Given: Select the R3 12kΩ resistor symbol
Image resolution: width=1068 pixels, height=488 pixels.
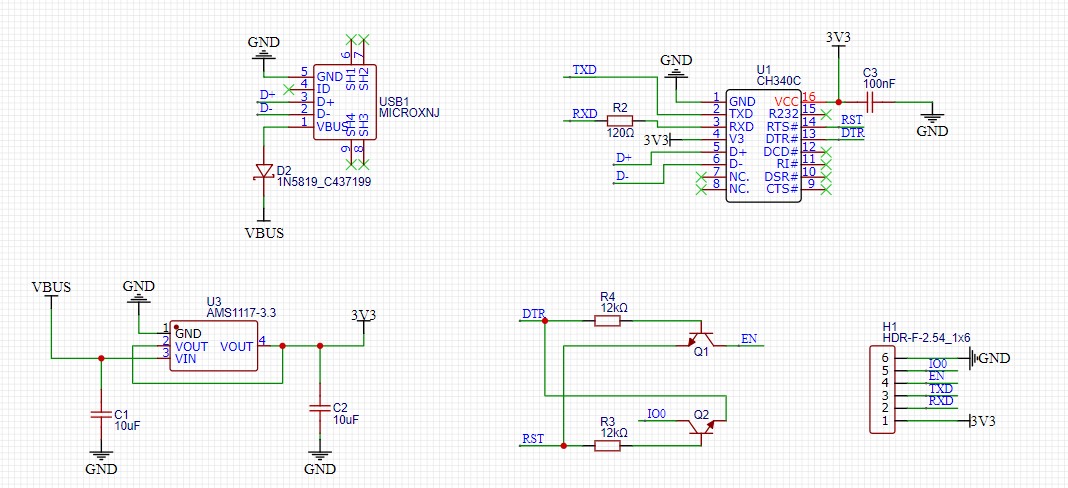Looking at the screenshot, I should [x=607, y=446].
